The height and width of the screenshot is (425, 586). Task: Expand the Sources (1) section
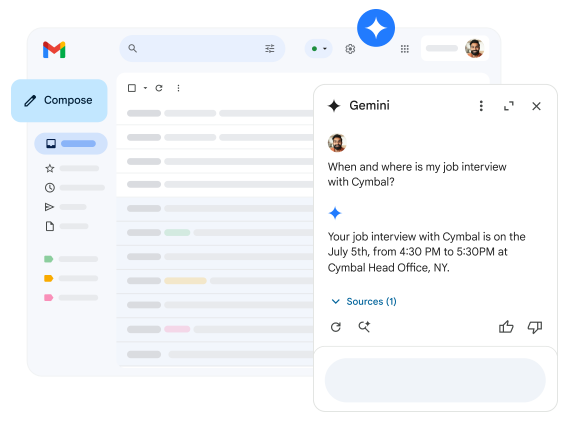(x=364, y=302)
